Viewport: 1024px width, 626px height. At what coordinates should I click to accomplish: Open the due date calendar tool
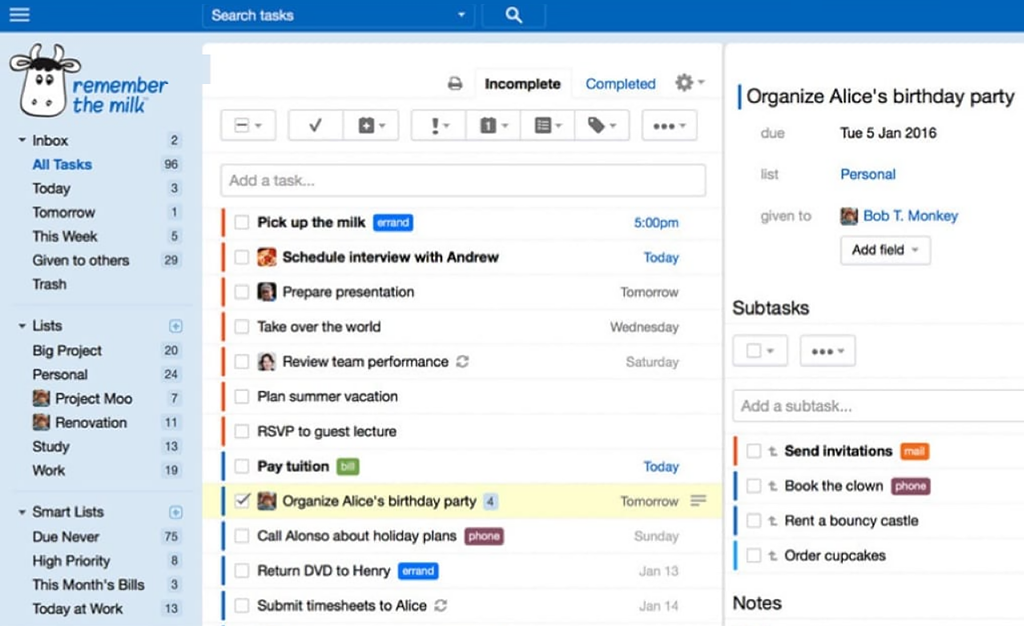[493, 125]
